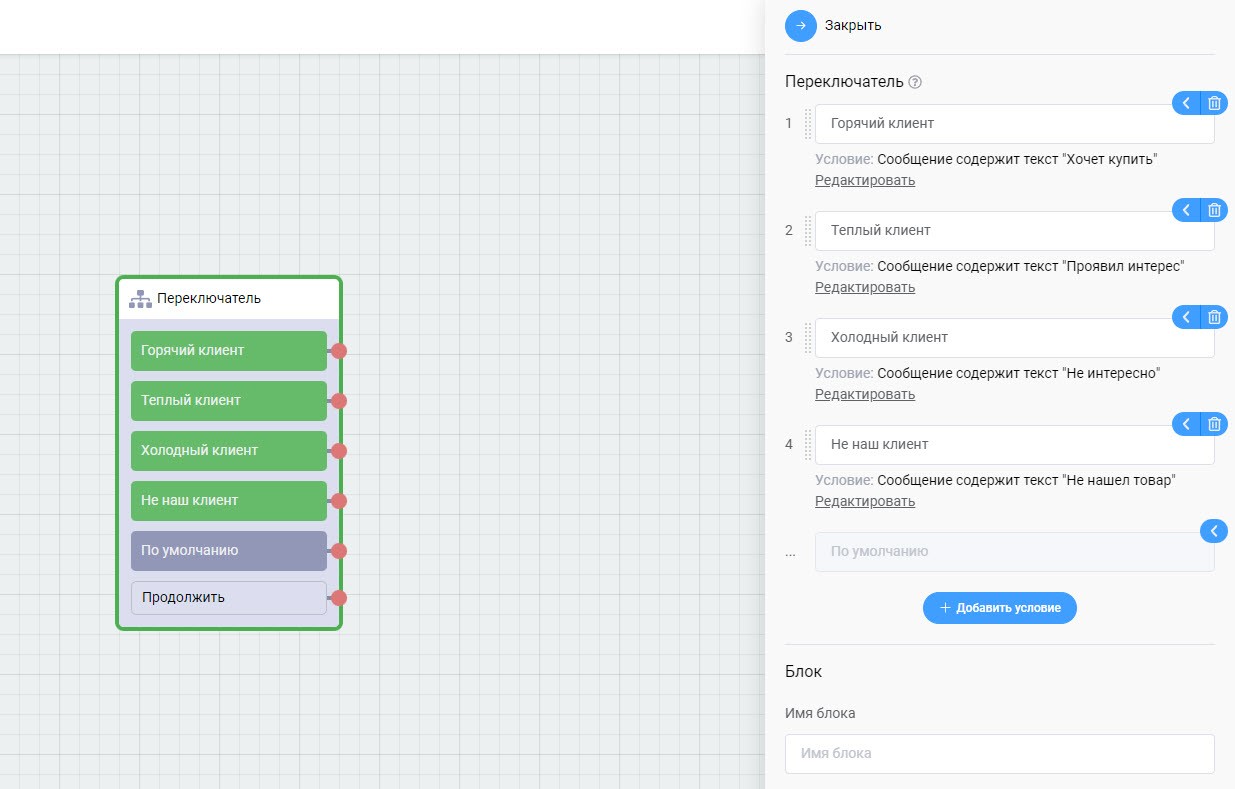The image size is (1235, 789).
Task: Focus the Имя блока input field
Action: pyautogui.click(x=1000, y=753)
